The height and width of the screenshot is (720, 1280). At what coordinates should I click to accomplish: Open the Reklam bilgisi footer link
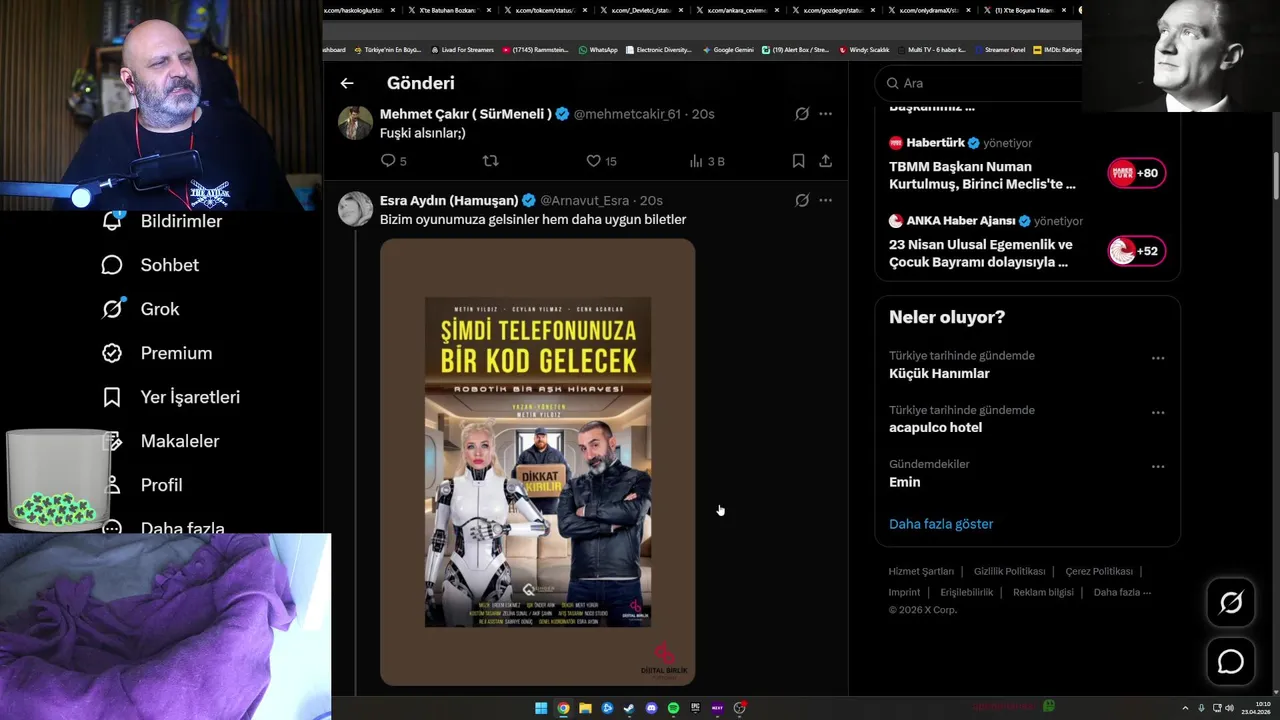pyautogui.click(x=1043, y=592)
